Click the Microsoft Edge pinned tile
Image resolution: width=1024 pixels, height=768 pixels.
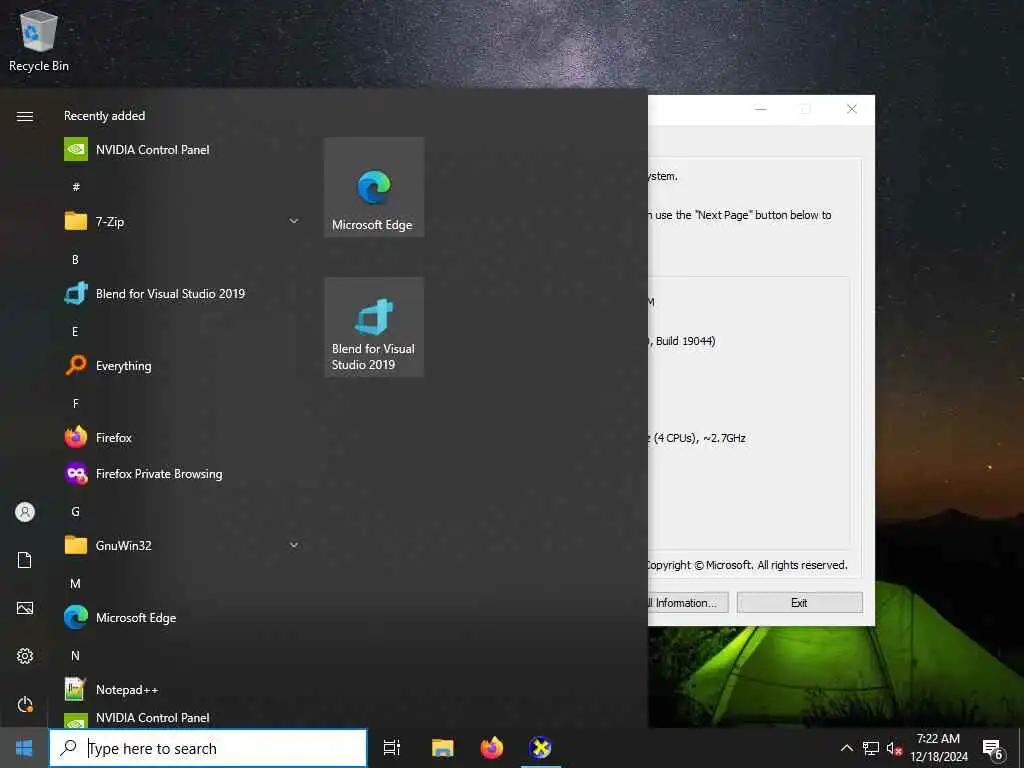click(374, 187)
